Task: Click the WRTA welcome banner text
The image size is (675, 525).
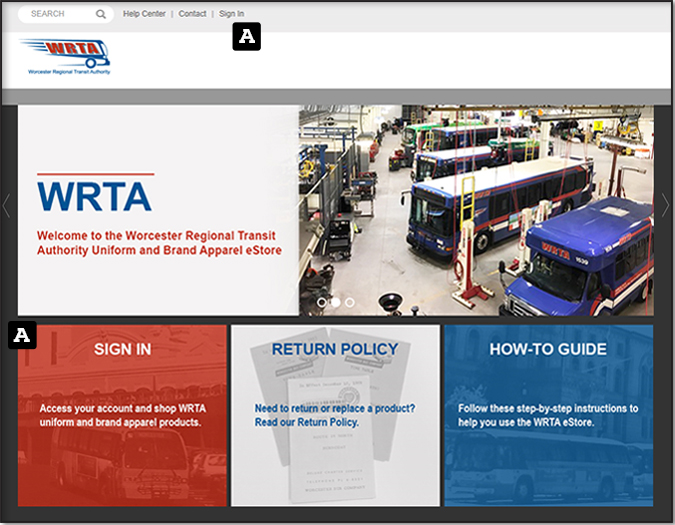Action: click(159, 243)
